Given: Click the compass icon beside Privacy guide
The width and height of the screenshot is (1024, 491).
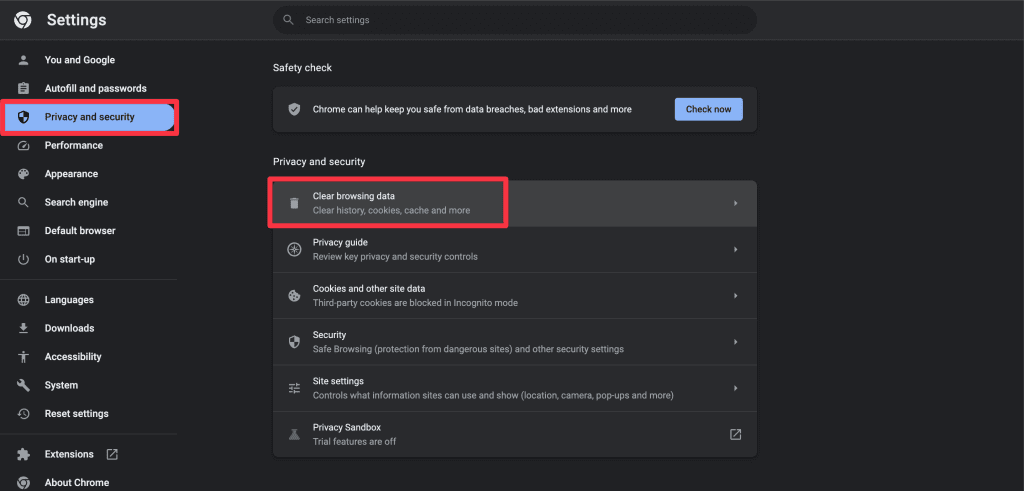Looking at the screenshot, I should tap(295, 249).
